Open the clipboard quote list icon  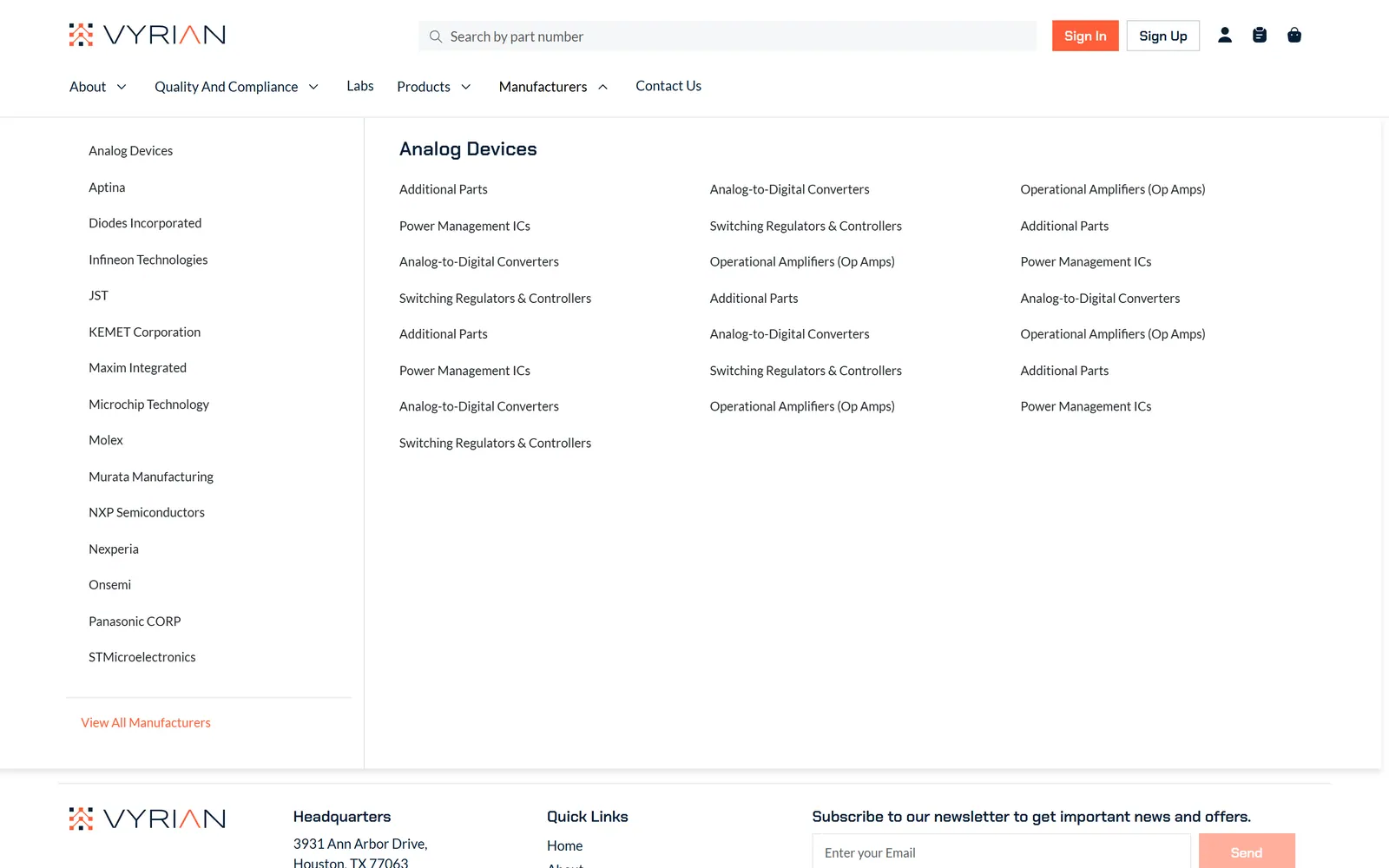point(1259,35)
